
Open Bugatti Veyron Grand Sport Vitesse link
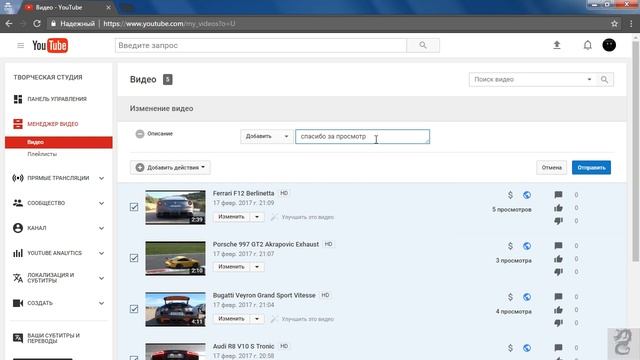[x=264, y=296]
